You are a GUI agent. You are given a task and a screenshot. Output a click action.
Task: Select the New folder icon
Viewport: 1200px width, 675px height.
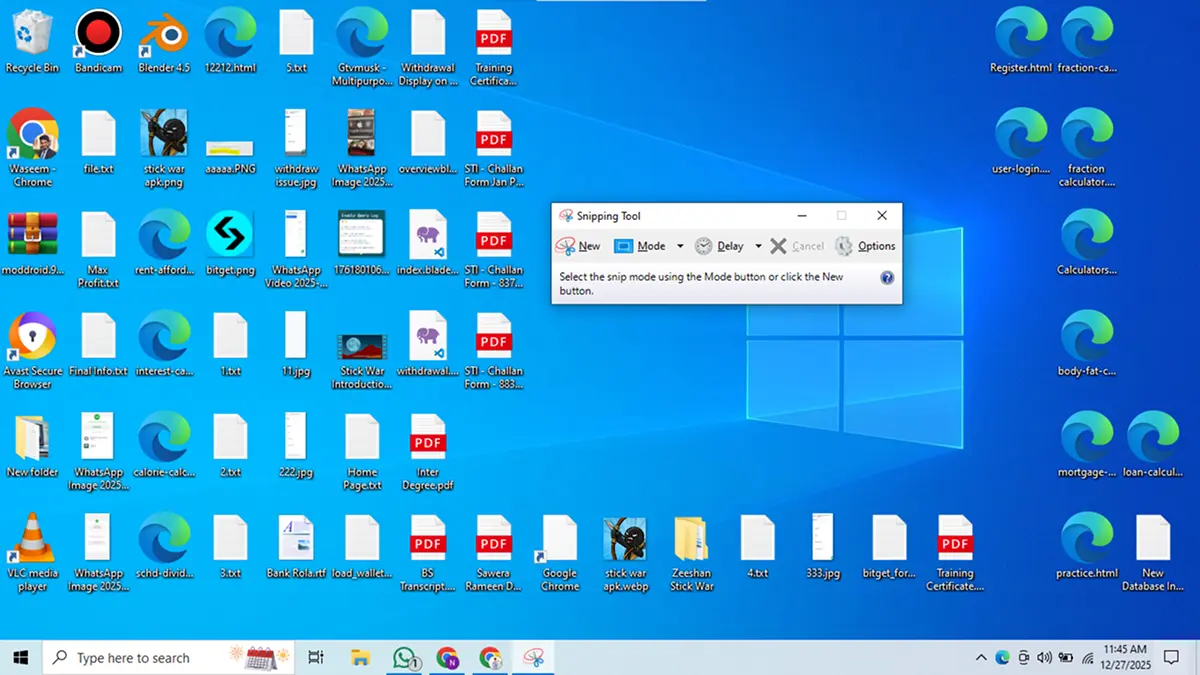click(x=32, y=446)
